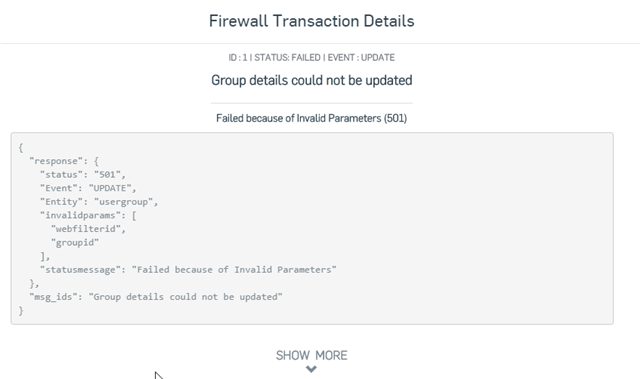Click the opening brace of the JSON block
The image size is (640, 379).
21,148
